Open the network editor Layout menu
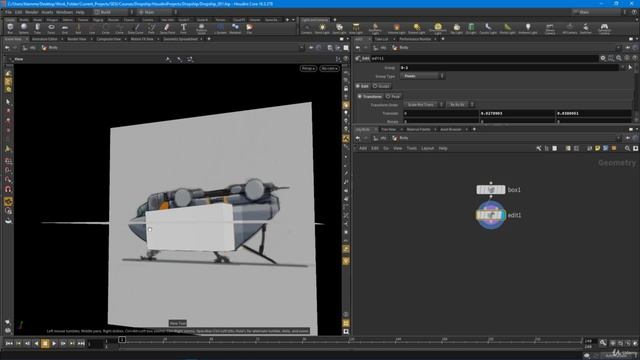This screenshot has height=360, width=640. coord(427,149)
